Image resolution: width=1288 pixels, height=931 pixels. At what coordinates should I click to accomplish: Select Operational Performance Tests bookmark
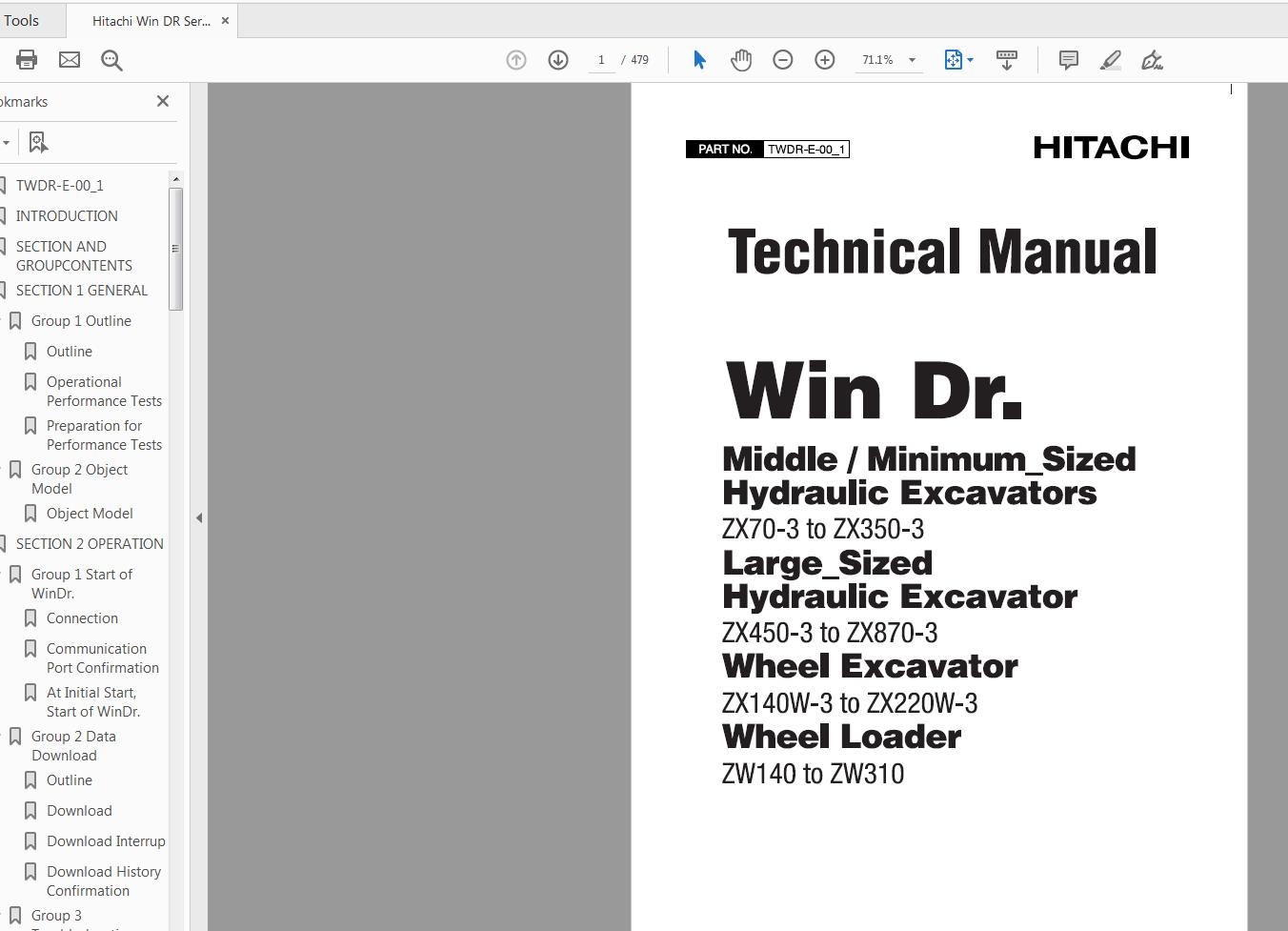(x=104, y=392)
